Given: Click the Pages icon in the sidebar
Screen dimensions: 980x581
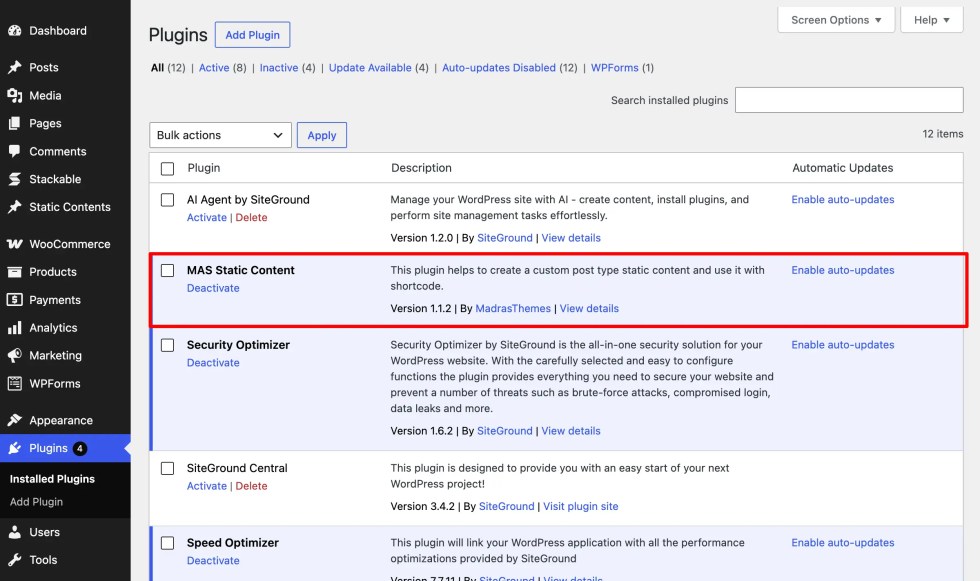Looking at the screenshot, I should (14, 123).
